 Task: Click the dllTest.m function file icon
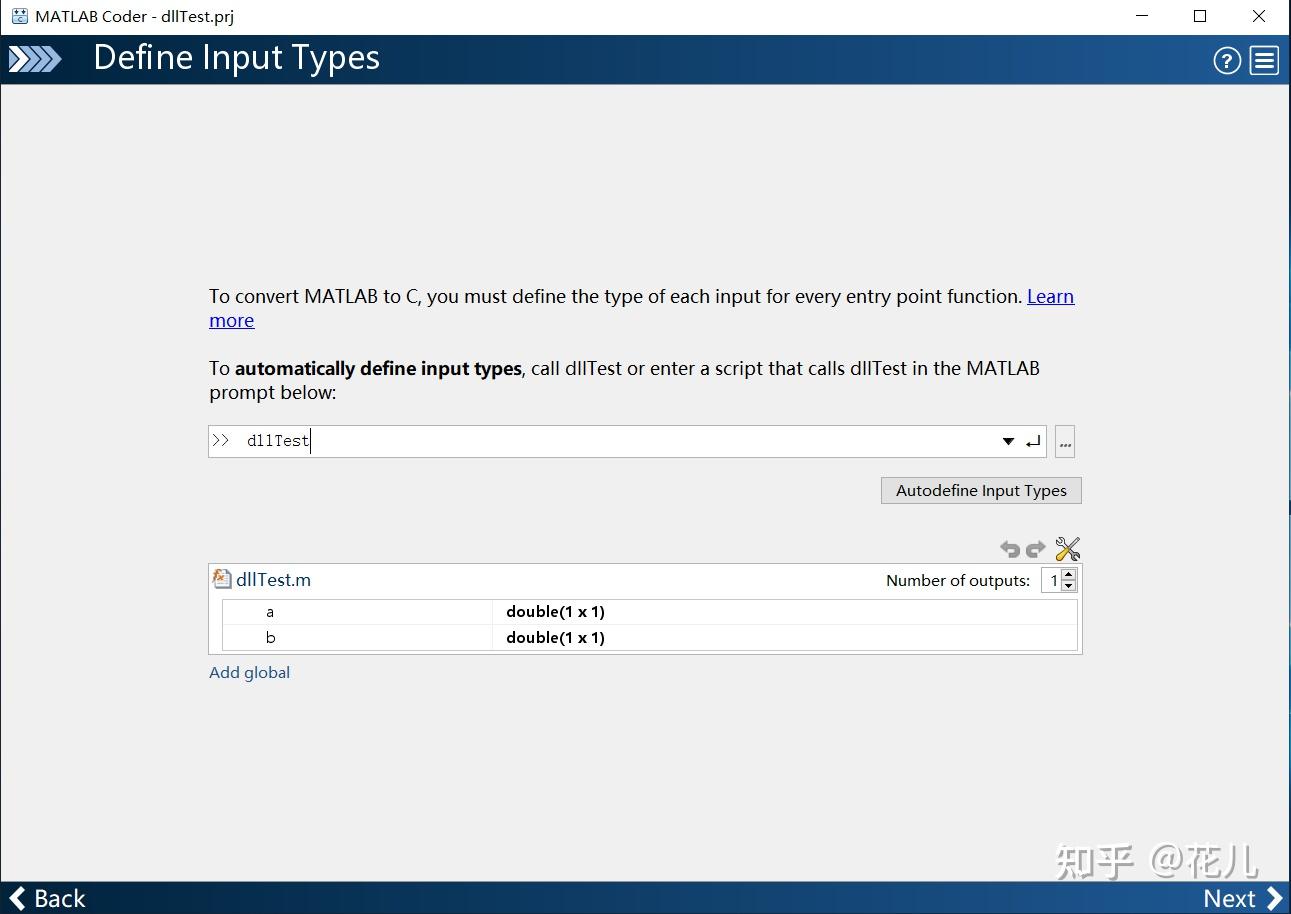[x=222, y=579]
